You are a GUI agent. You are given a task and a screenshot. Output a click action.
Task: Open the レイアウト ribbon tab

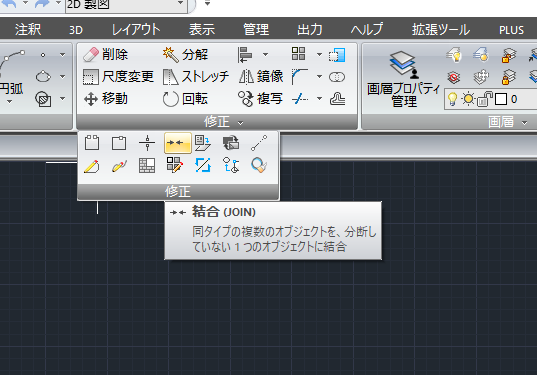tap(136, 29)
